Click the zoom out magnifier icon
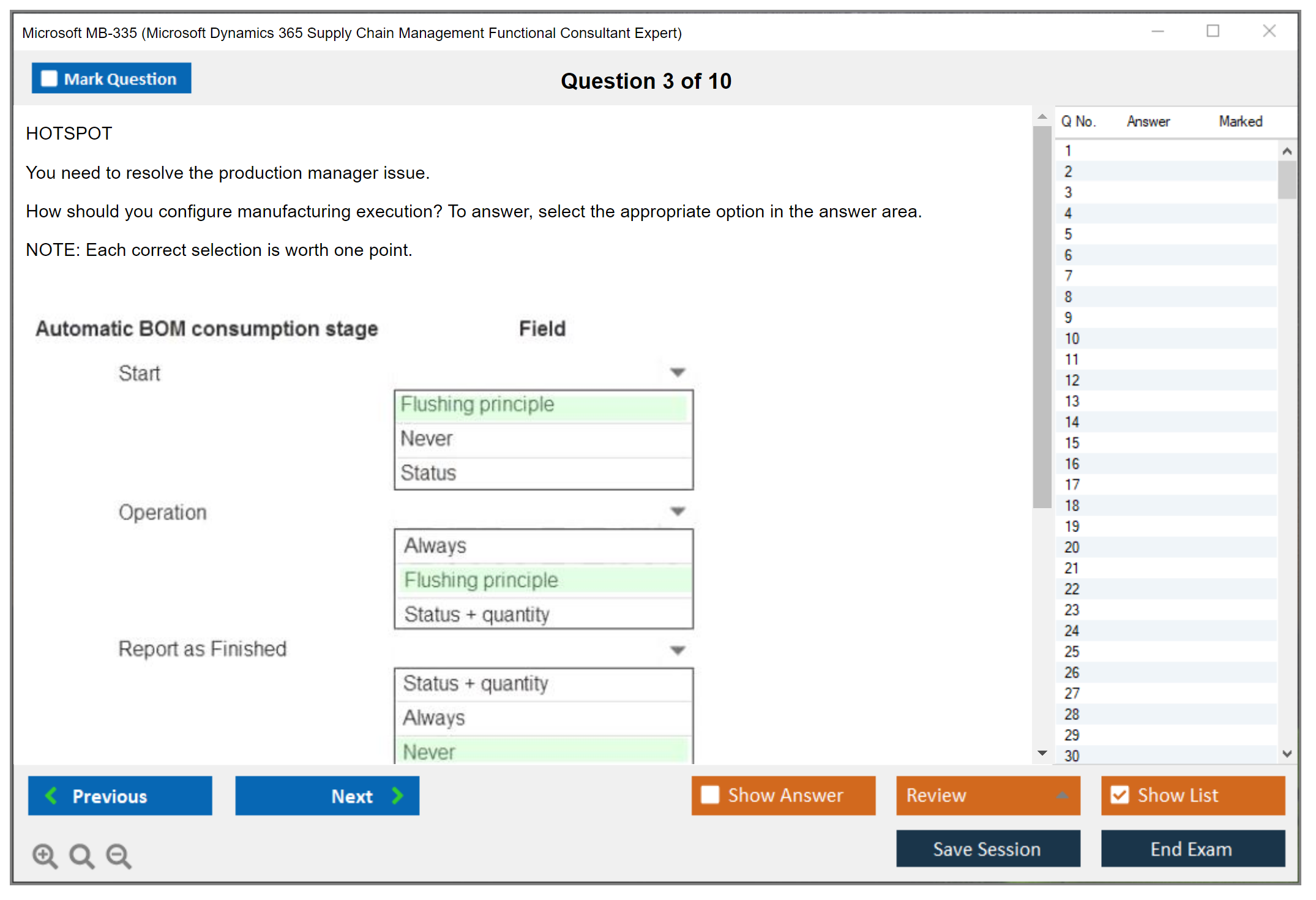Screen dimensions: 1316x900 119,855
